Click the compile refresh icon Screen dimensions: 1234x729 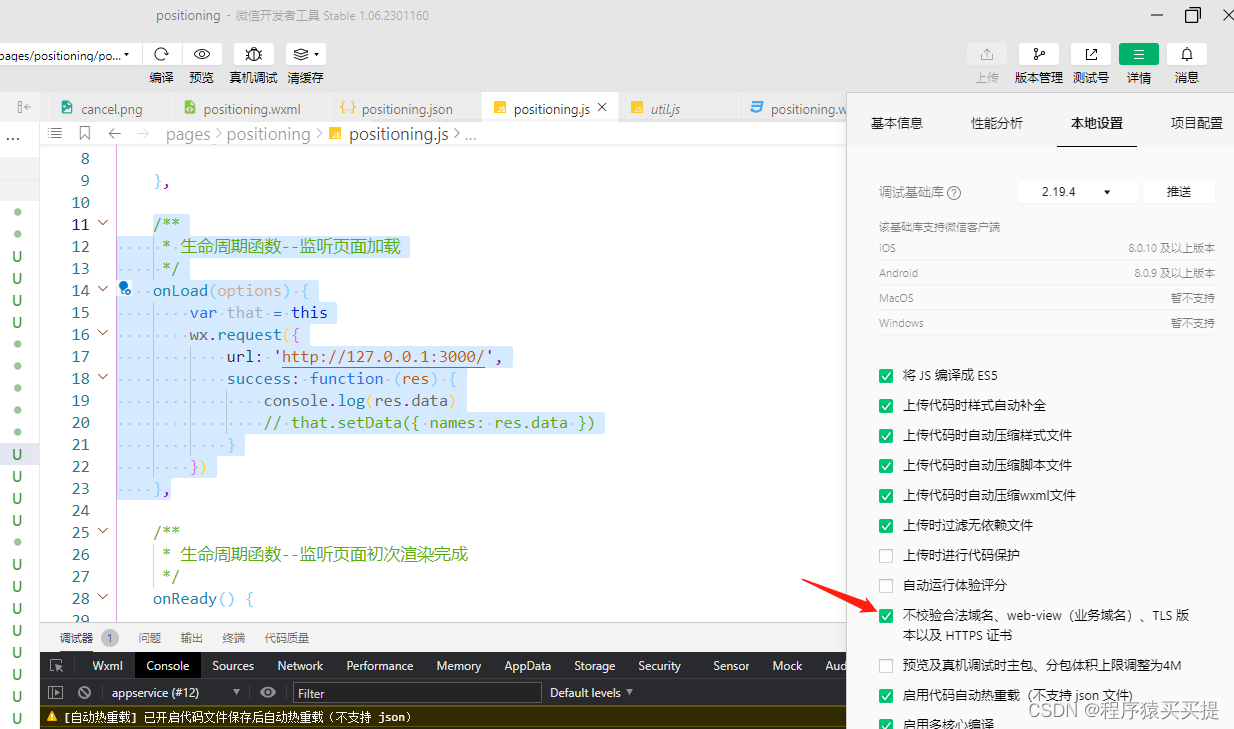(x=161, y=54)
